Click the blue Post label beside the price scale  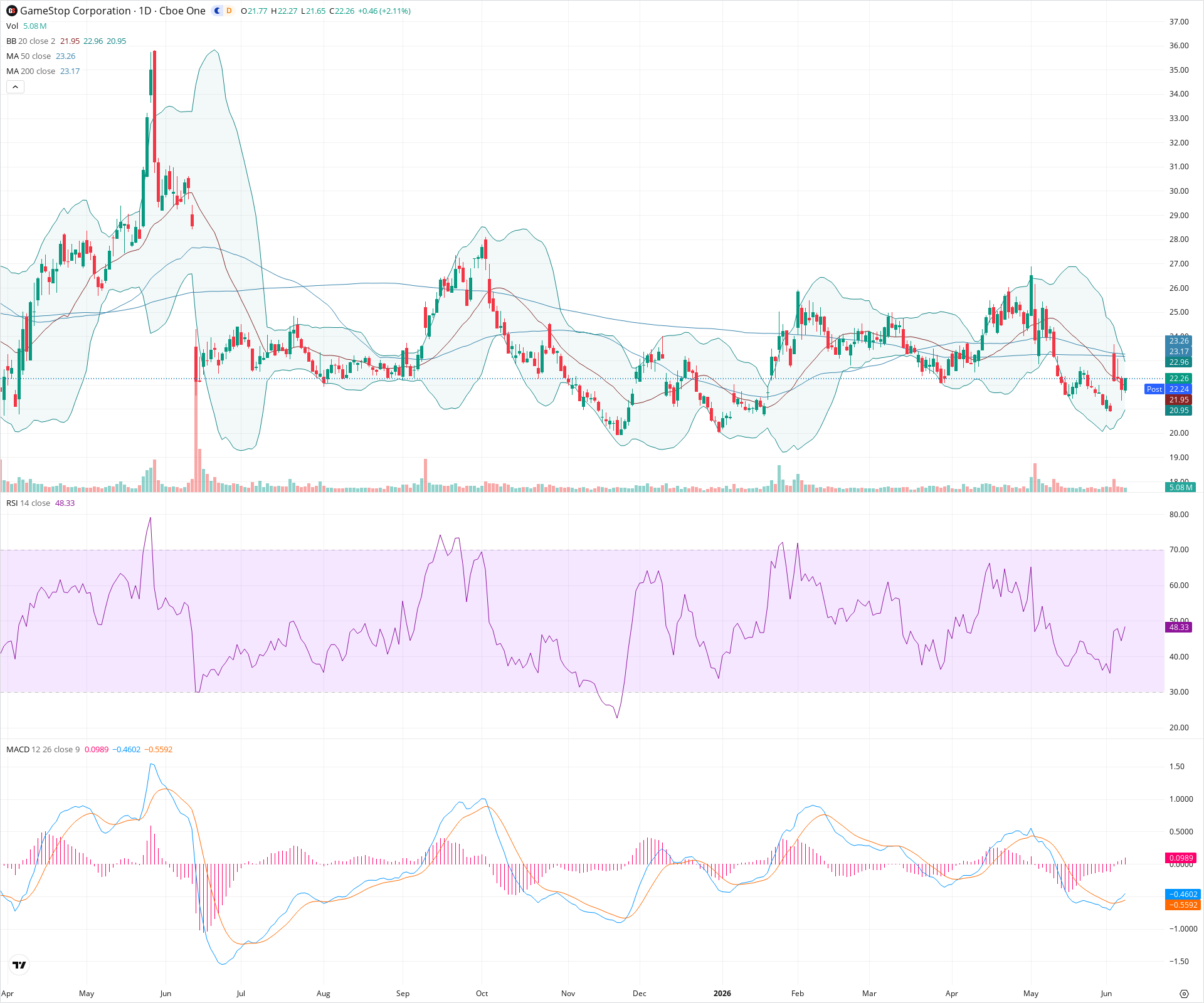tap(1154, 389)
